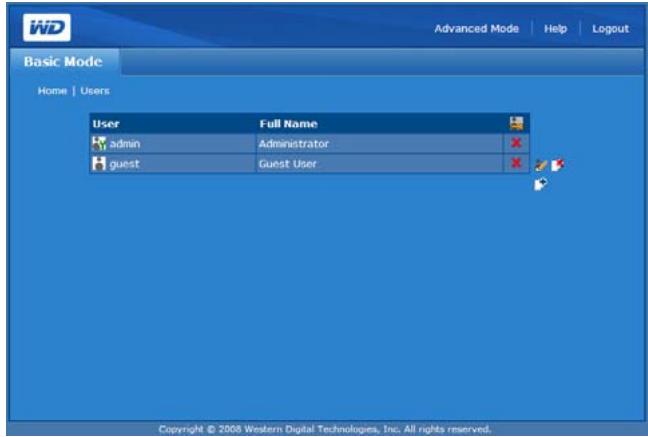Select the admin user name

pyautogui.click(x=125, y=144)
